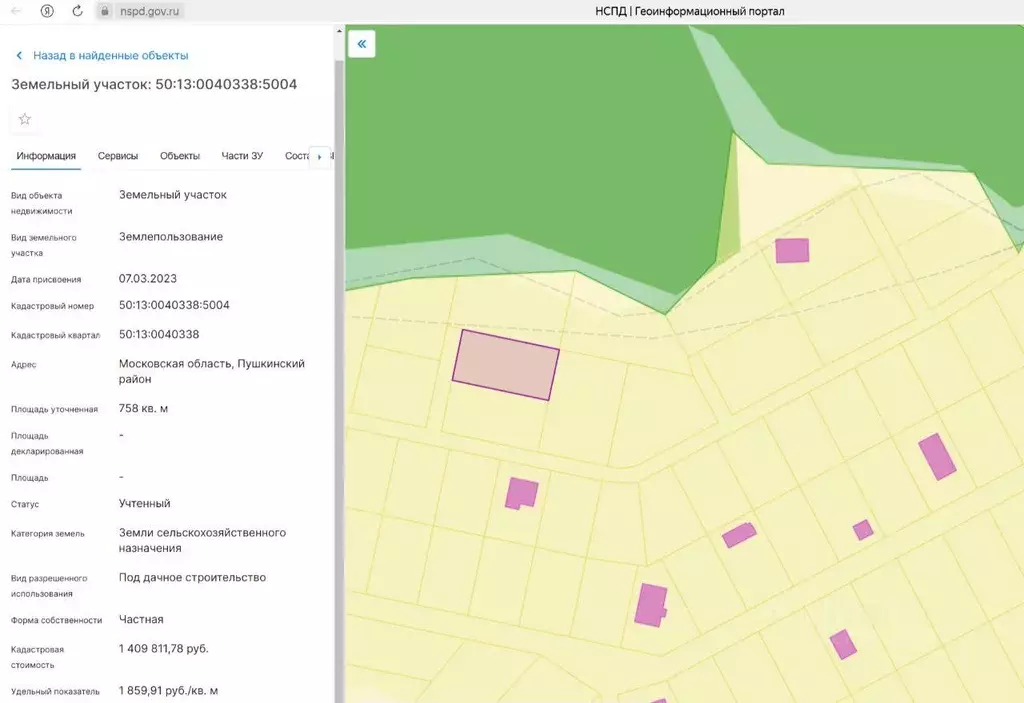Click the value Землепользование
The width and height of the screenshot is (1024, 703).
tap(170, 237)
